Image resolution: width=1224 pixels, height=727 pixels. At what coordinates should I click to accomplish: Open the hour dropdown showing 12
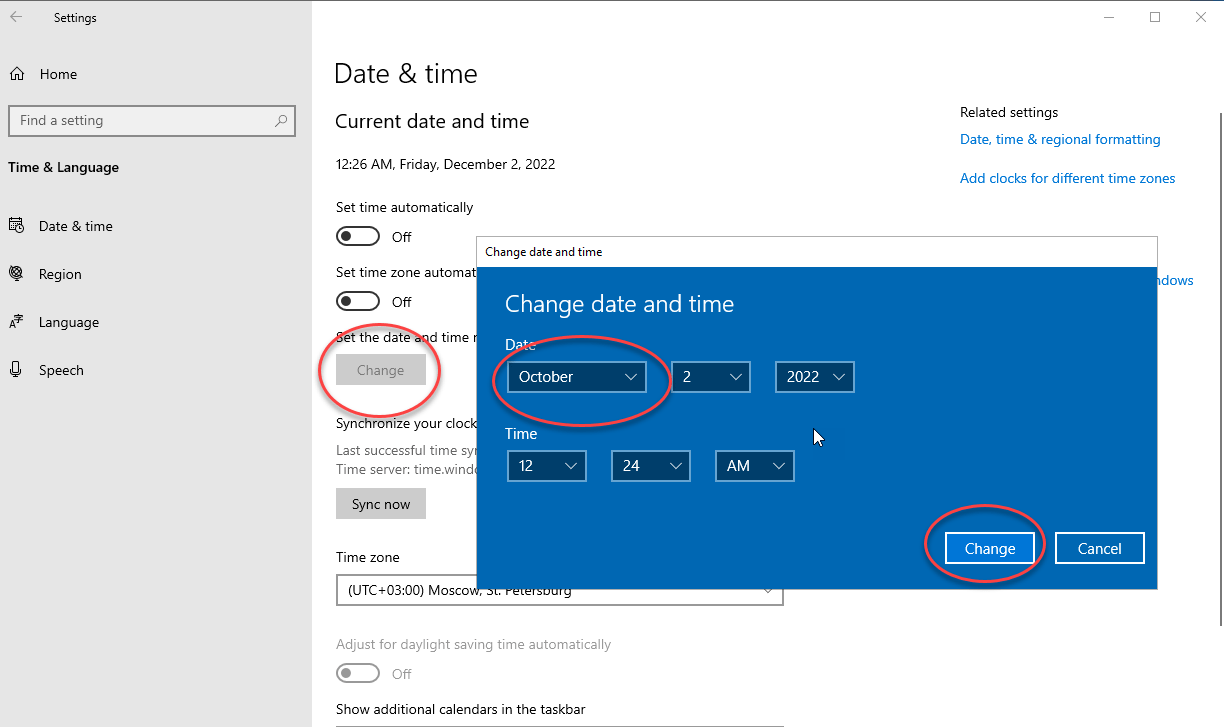pos(547,466)
